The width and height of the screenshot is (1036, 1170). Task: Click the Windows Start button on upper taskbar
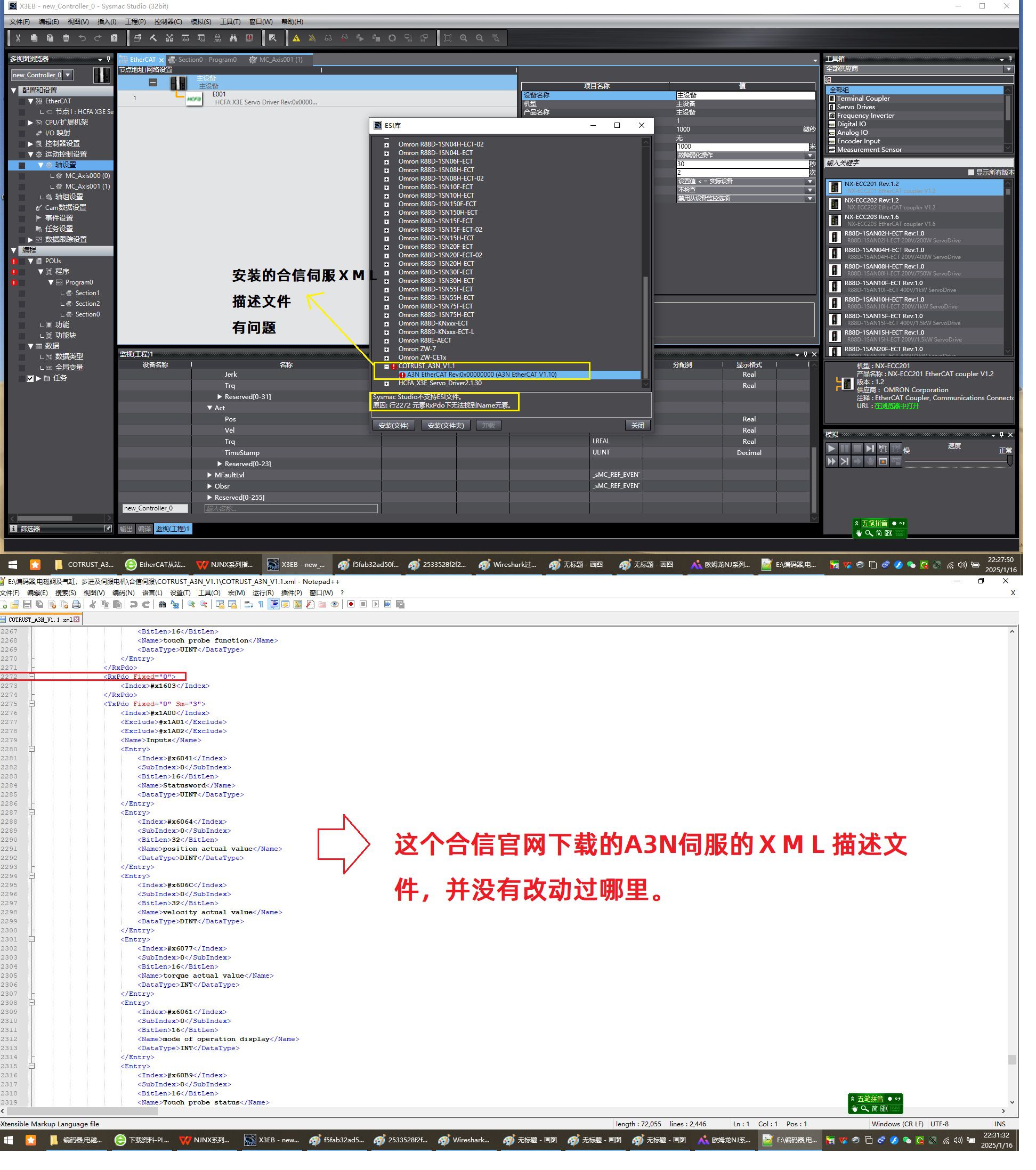click(13, 564)
